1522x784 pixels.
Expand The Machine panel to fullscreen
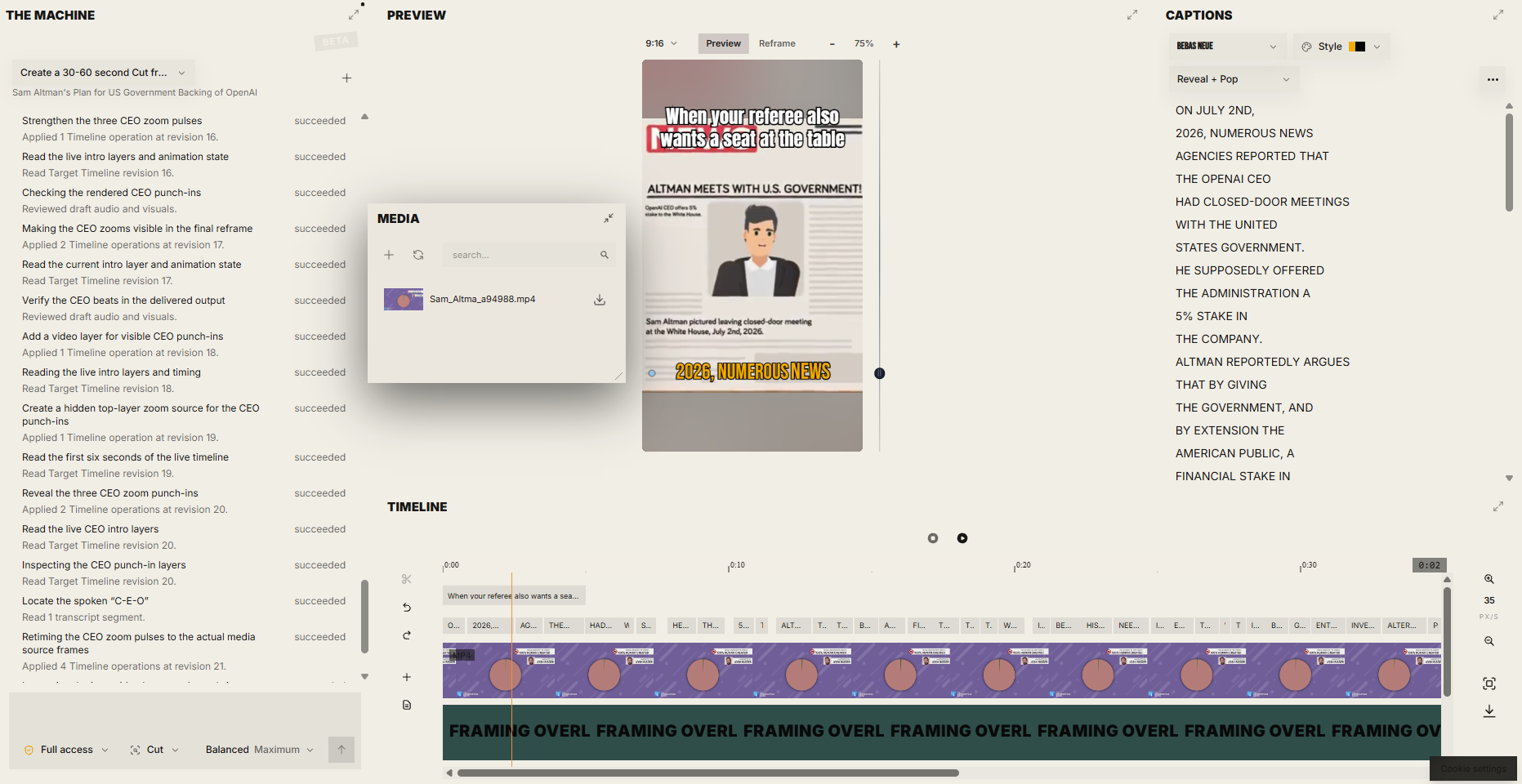coord(354,15)
